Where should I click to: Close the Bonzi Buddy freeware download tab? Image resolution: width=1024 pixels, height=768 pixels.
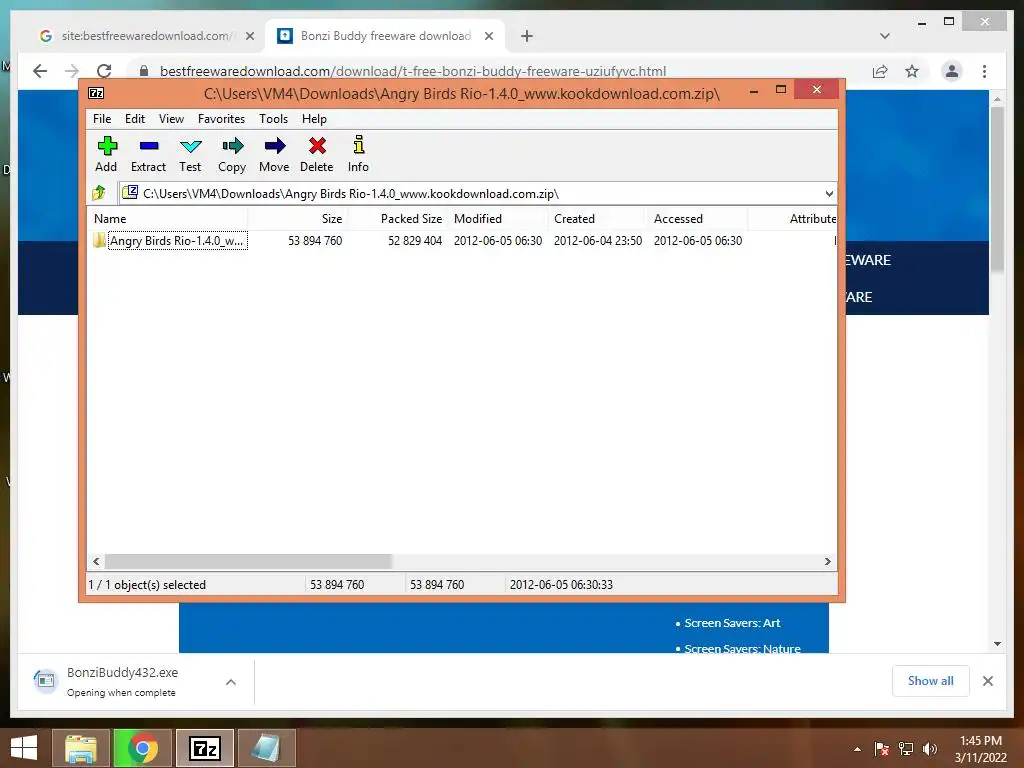(488, 36)
